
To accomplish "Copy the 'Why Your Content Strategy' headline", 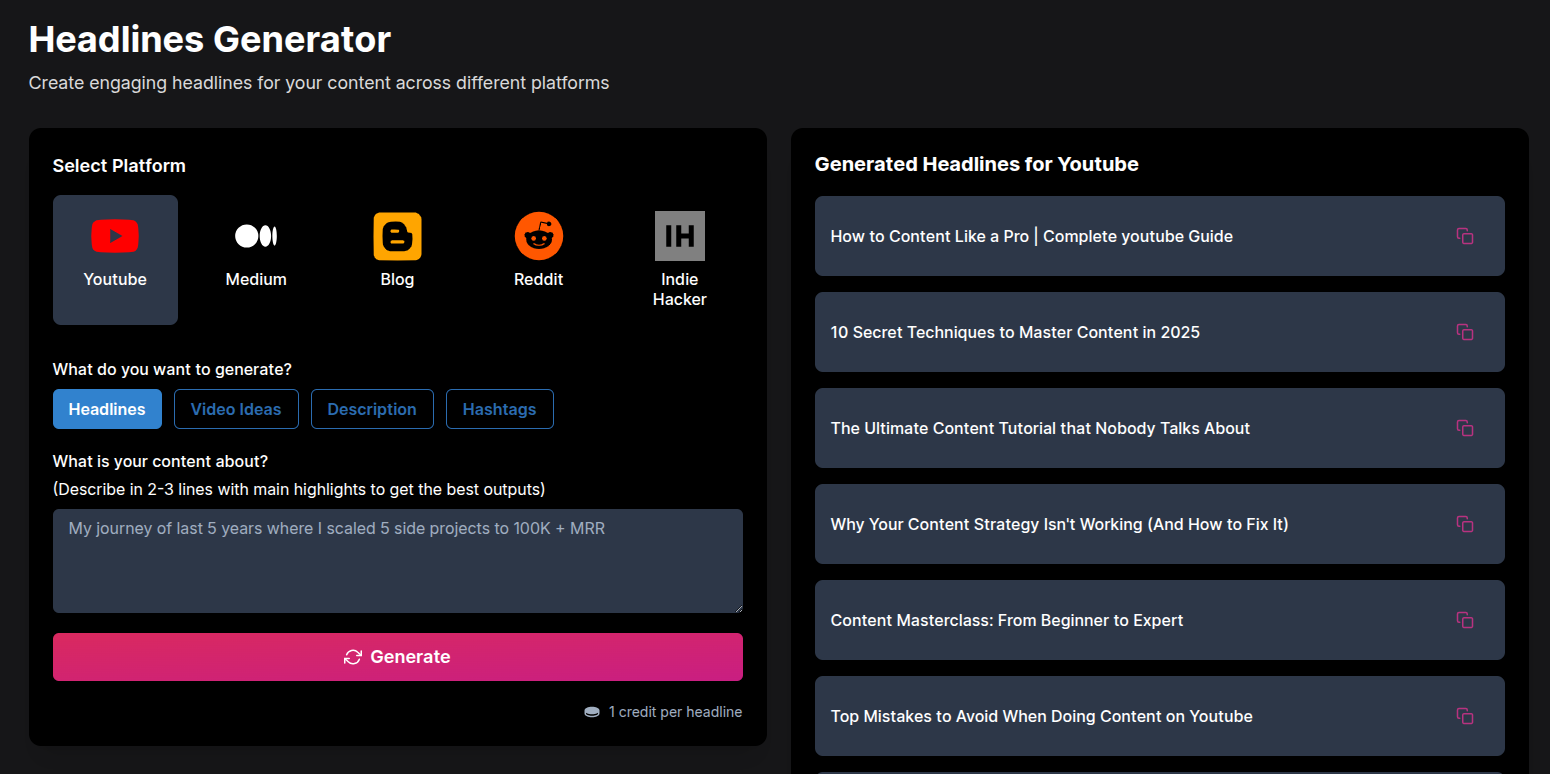I will [x=1464, y=524].
